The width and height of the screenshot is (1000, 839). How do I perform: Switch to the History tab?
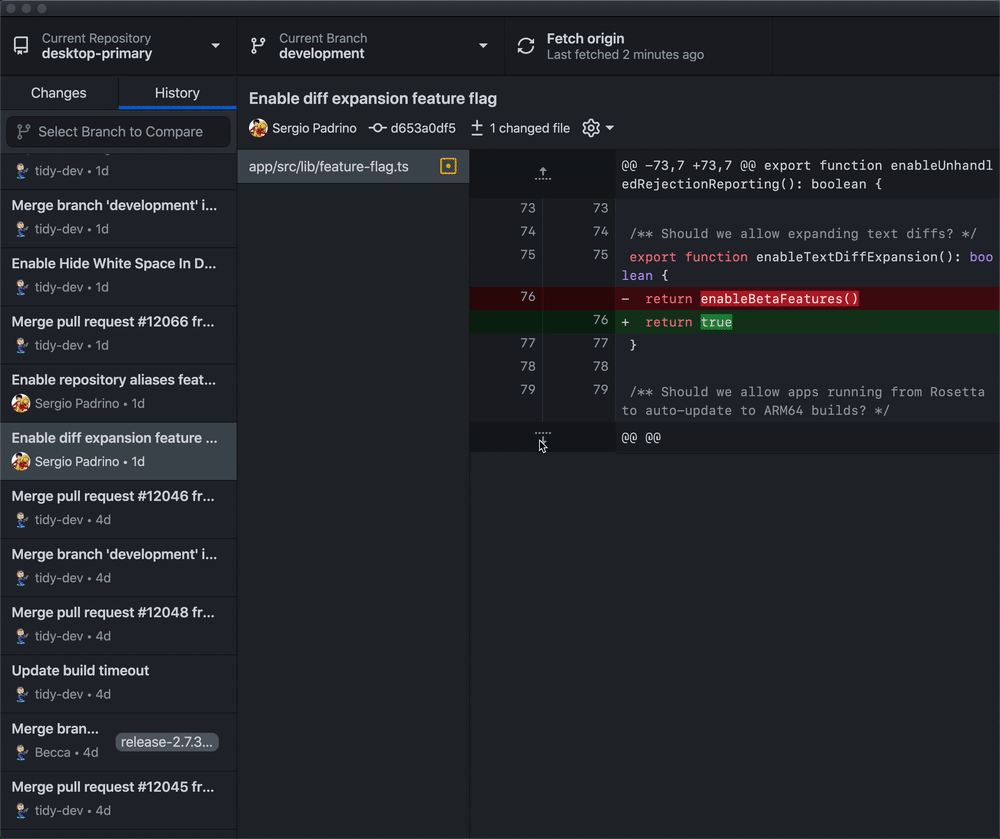click(177, 93)
